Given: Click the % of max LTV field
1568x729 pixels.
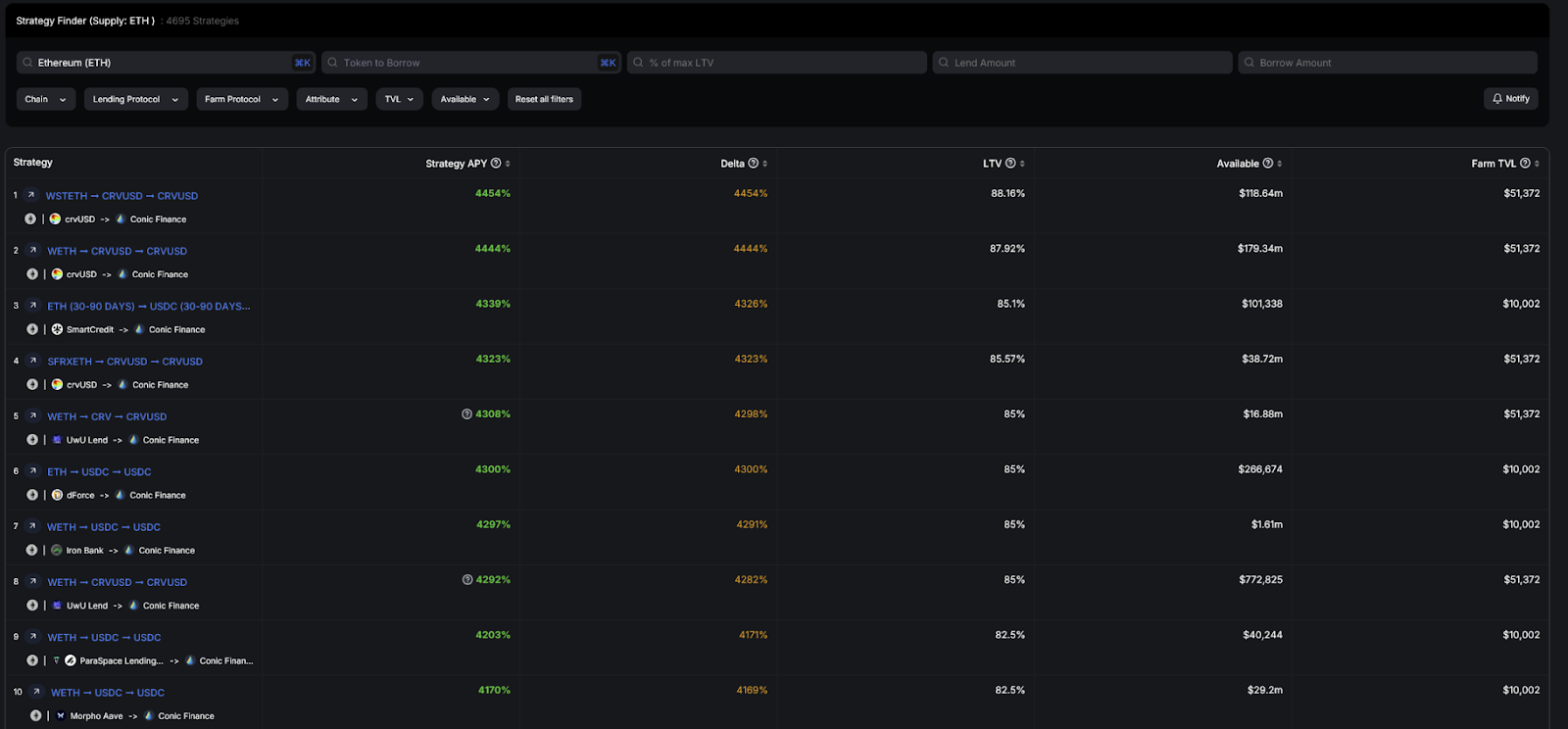Looking at the screenshot, I should [777, 63].
